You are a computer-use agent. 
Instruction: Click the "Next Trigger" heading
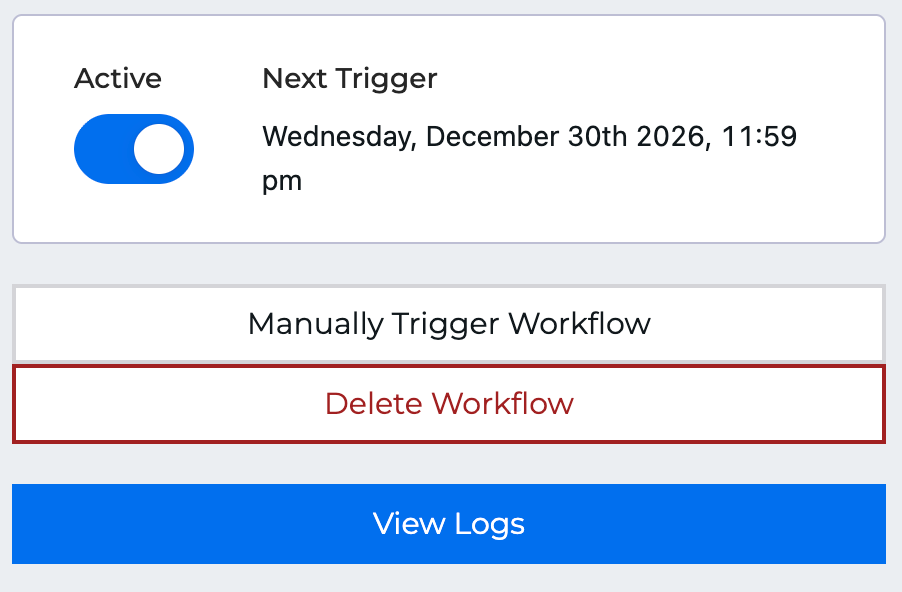350,79
